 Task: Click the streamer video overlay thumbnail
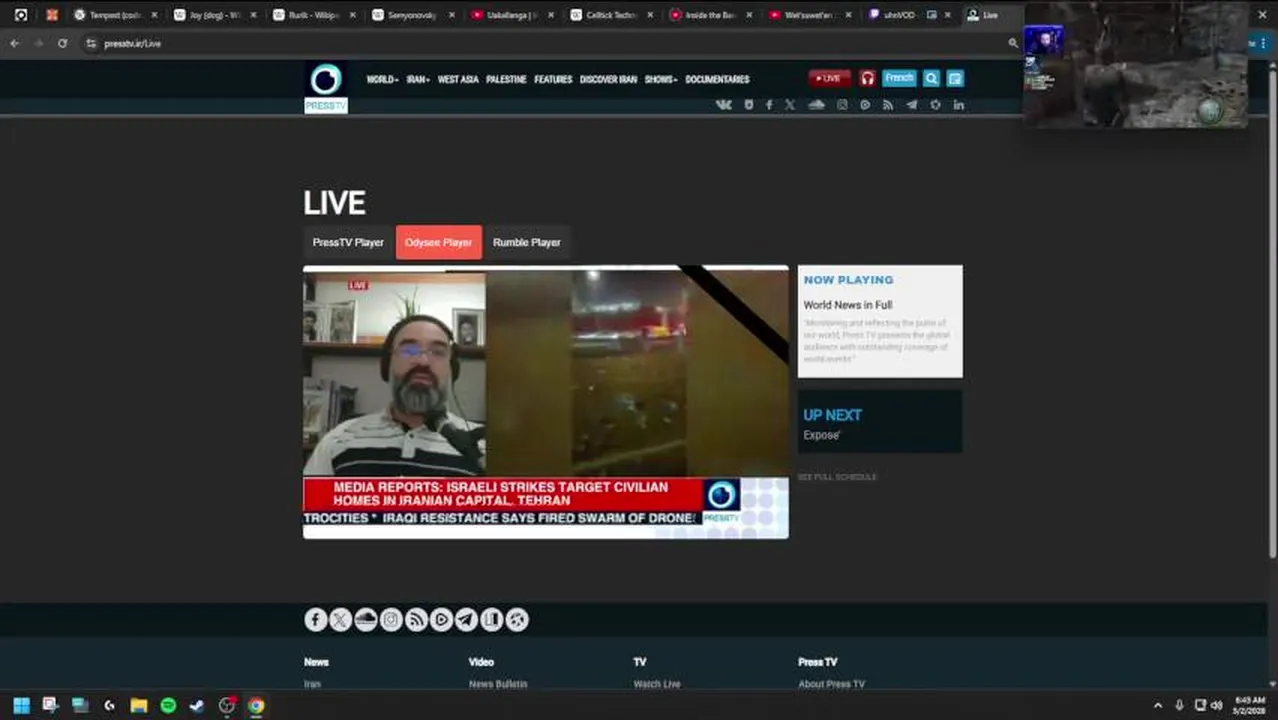coord(1136,64)
